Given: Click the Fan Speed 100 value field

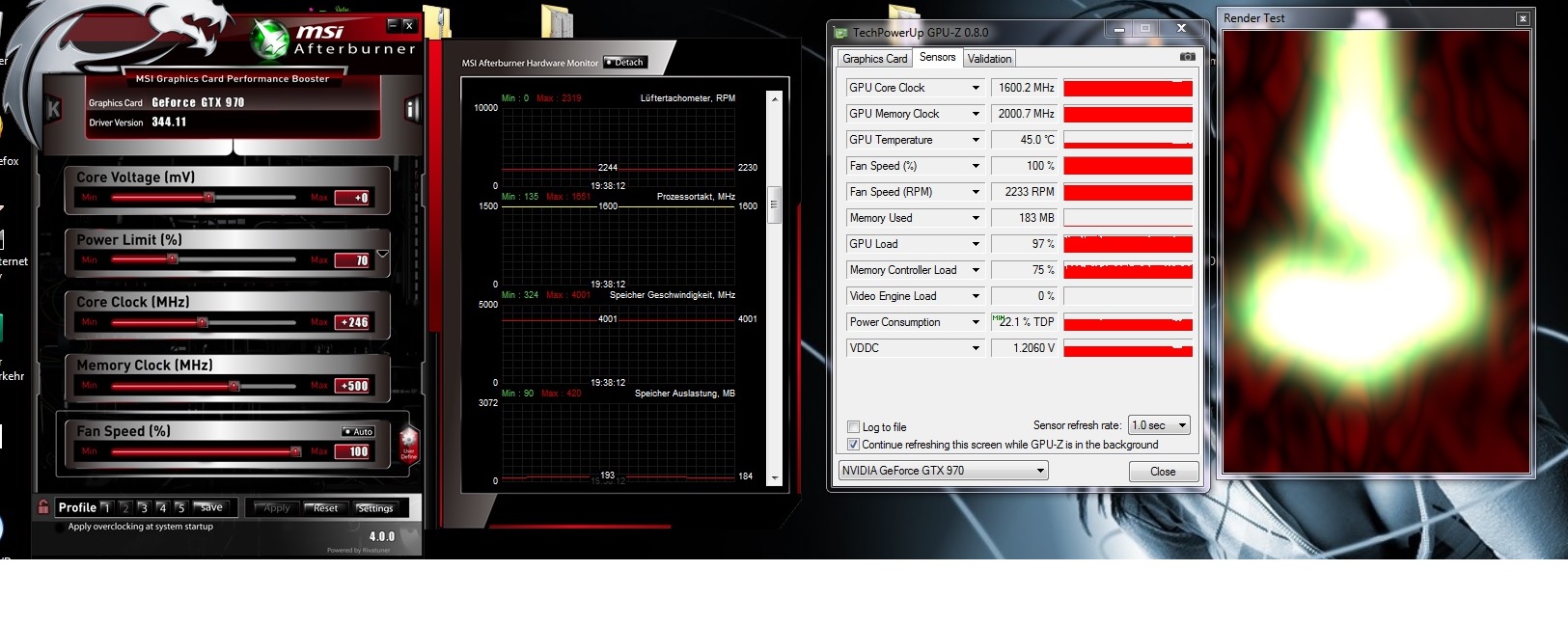Looking at the screenshot, I should click(352, 451).
